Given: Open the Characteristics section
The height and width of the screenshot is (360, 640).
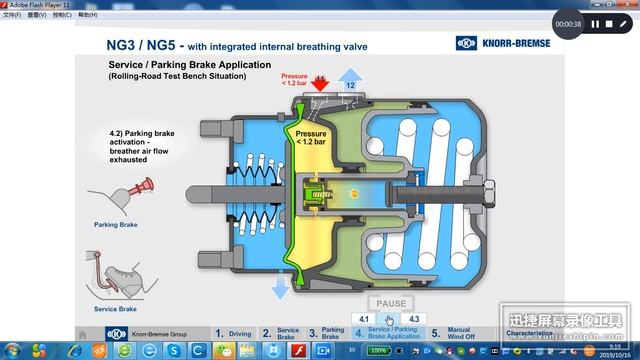Looking at the screenshot, I should pos(529,333).
